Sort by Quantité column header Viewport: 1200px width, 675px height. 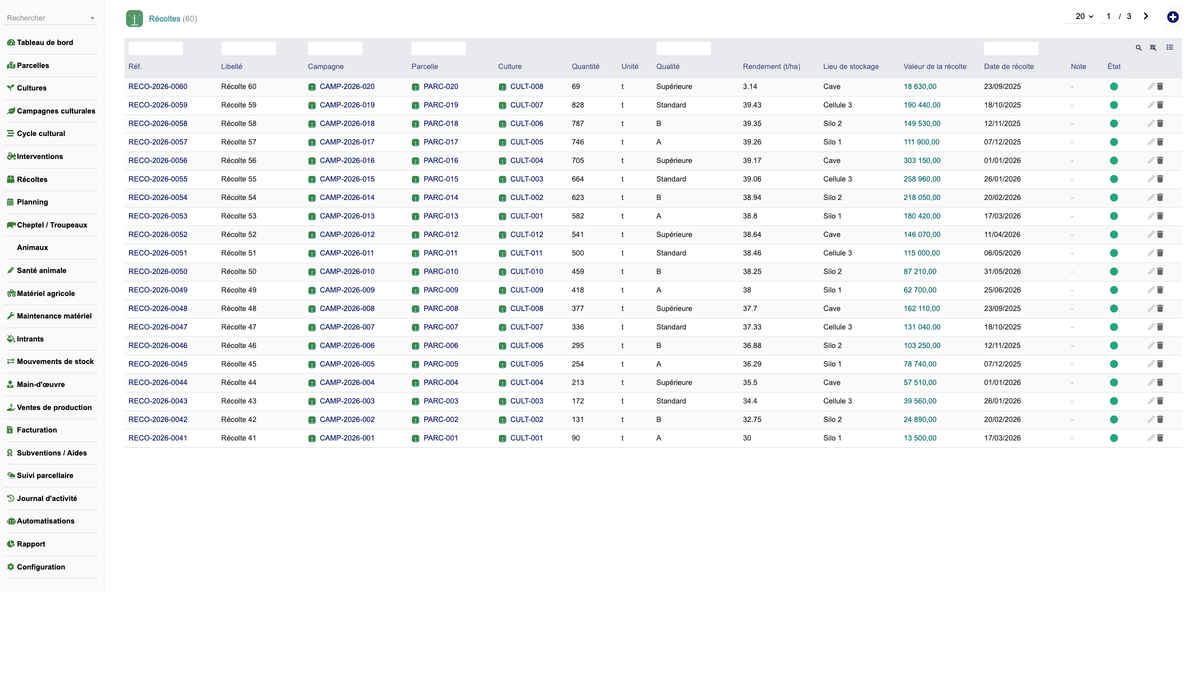586,67
